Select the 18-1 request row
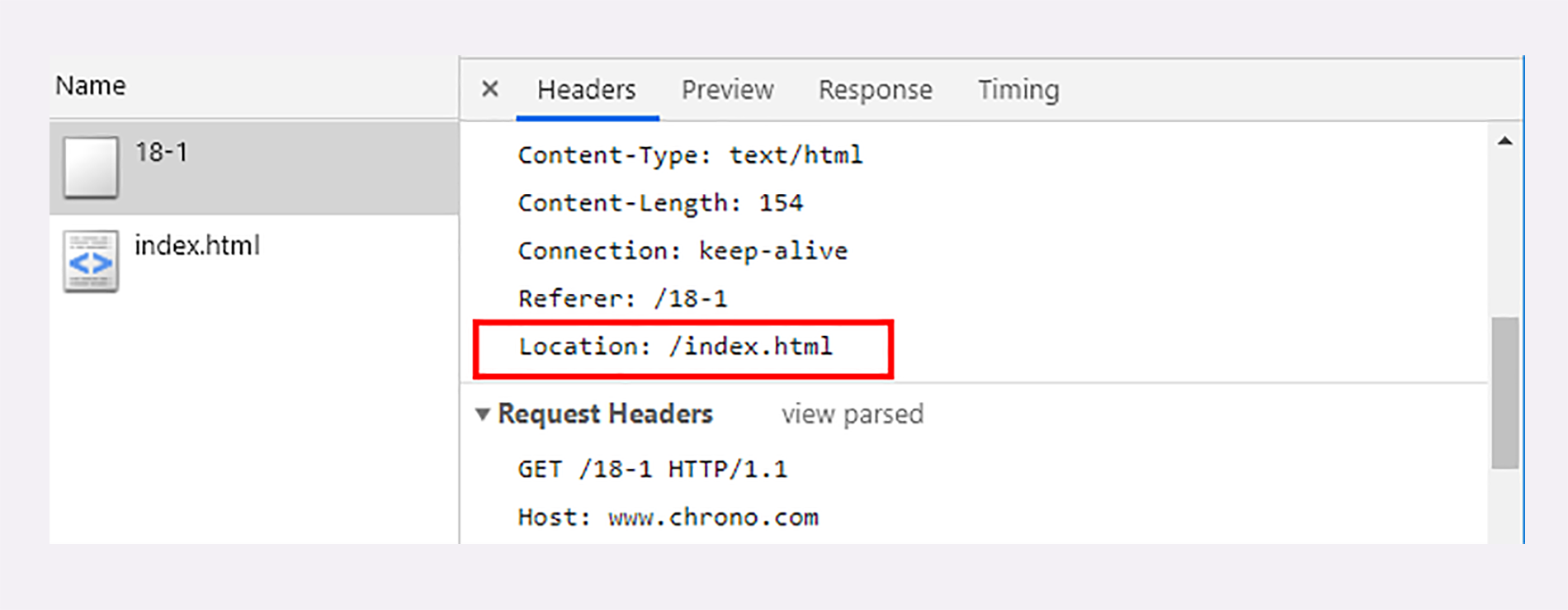This screenshot has height=610, width=1568. 254,168
